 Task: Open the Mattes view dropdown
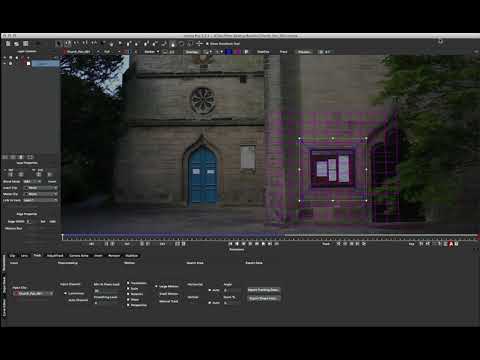(152, 52)
